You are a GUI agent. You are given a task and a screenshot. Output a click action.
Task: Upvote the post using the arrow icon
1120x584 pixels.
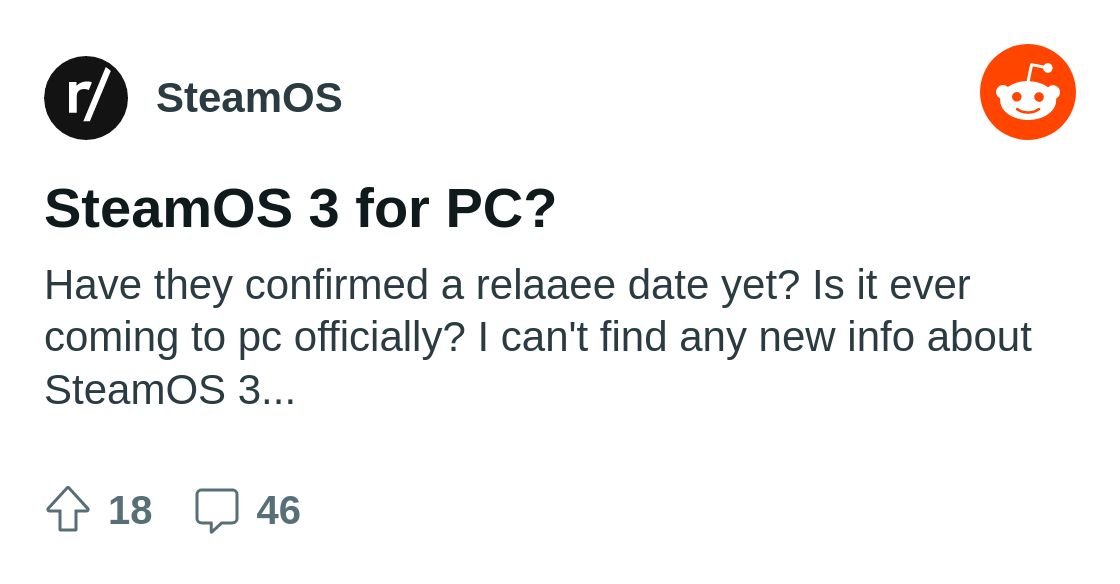[x=68, y=509]
